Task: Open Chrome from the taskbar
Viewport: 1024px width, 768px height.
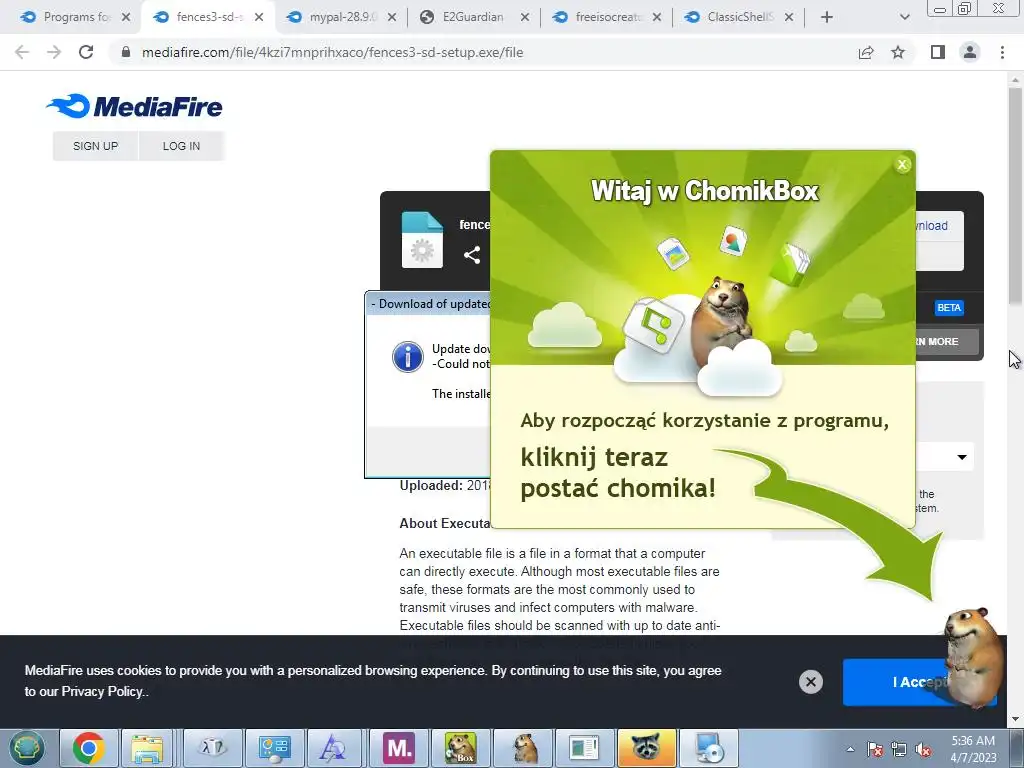Action: coord(89,748)
